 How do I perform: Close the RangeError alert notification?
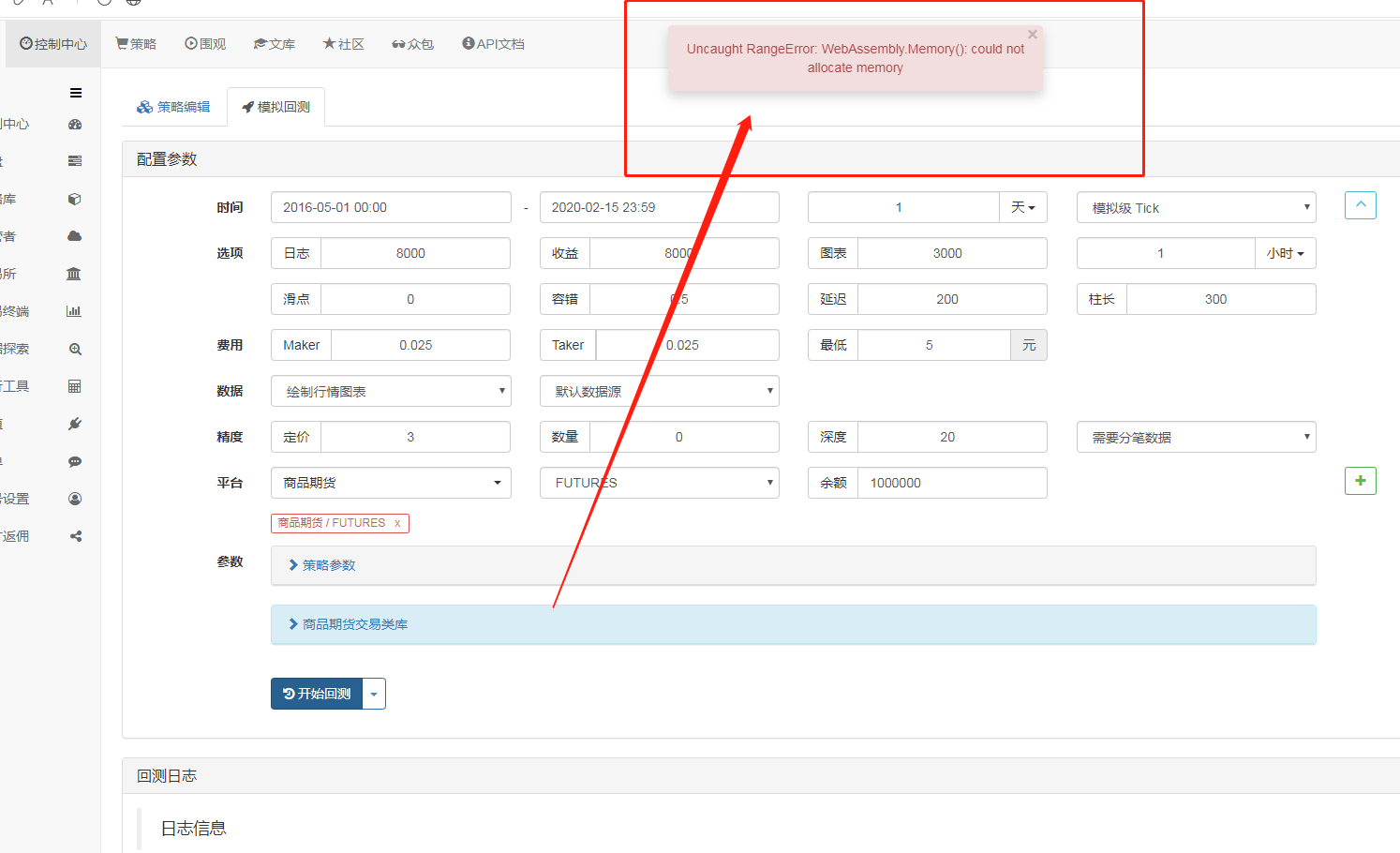[1032, 34]
